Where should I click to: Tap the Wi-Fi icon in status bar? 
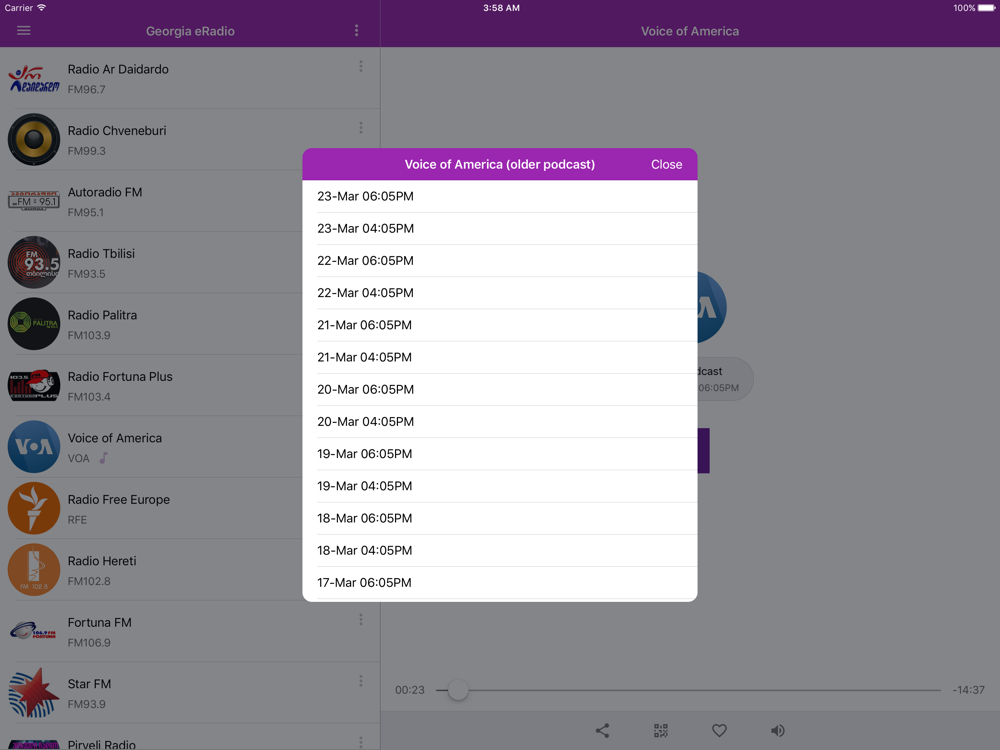[x=41, y=8]
